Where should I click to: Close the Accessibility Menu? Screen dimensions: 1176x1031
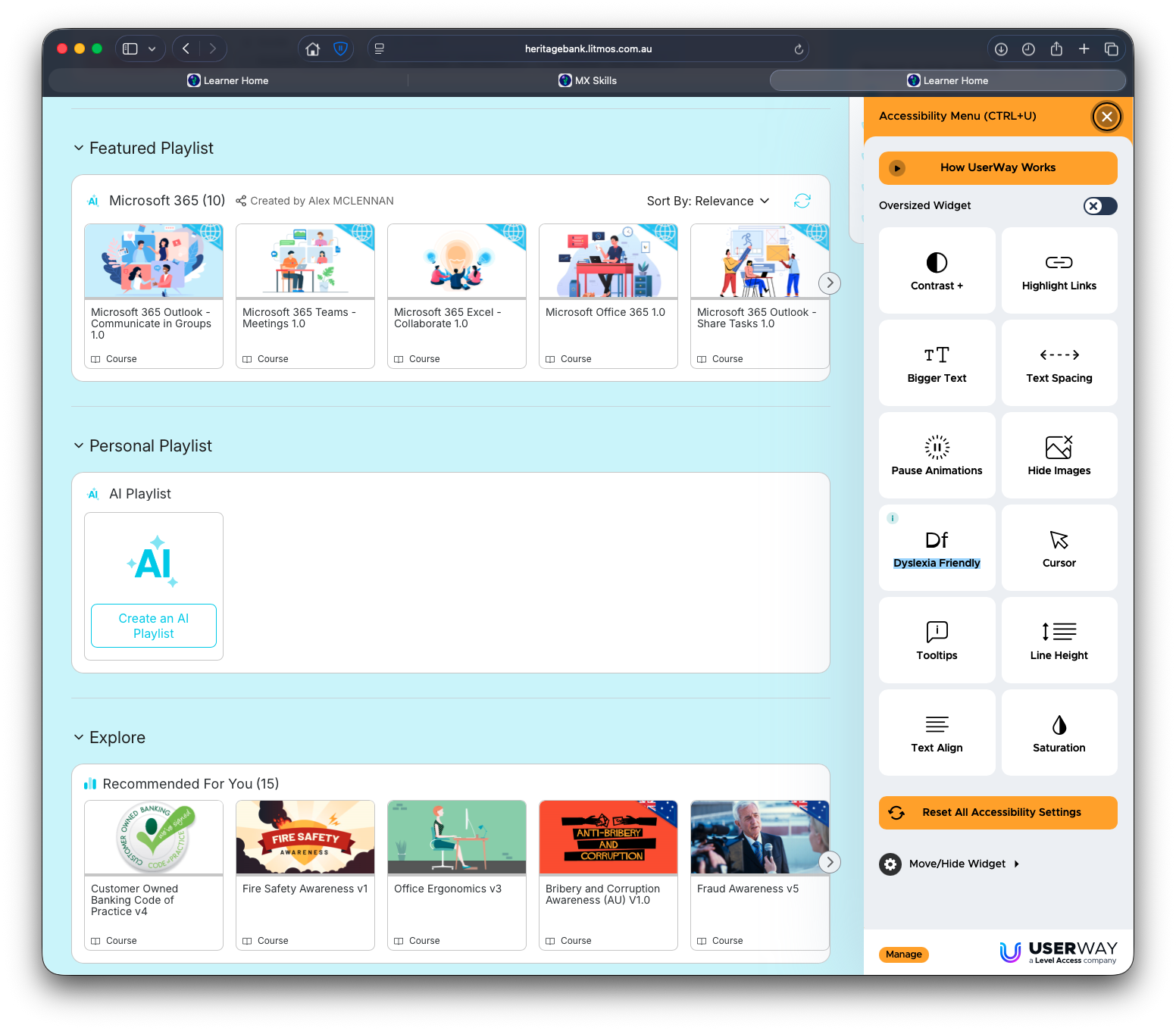[x=1107, y=117]
